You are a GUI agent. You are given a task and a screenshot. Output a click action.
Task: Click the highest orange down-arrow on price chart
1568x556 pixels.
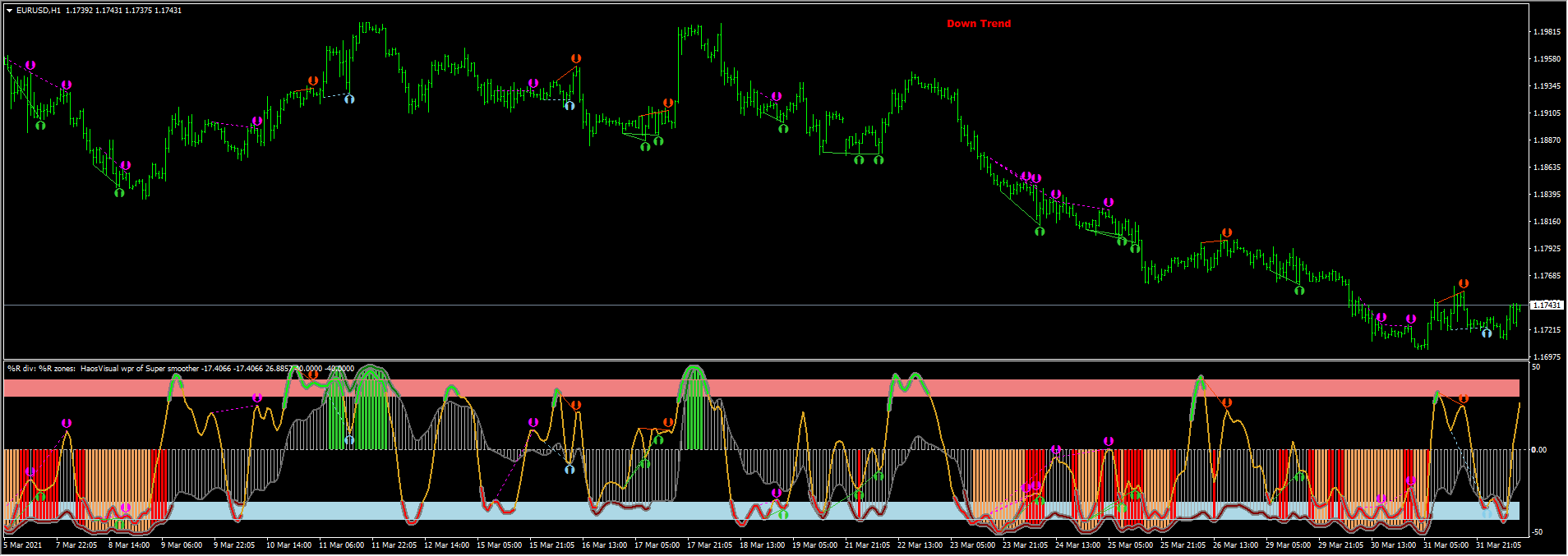(x=576, y=58)
